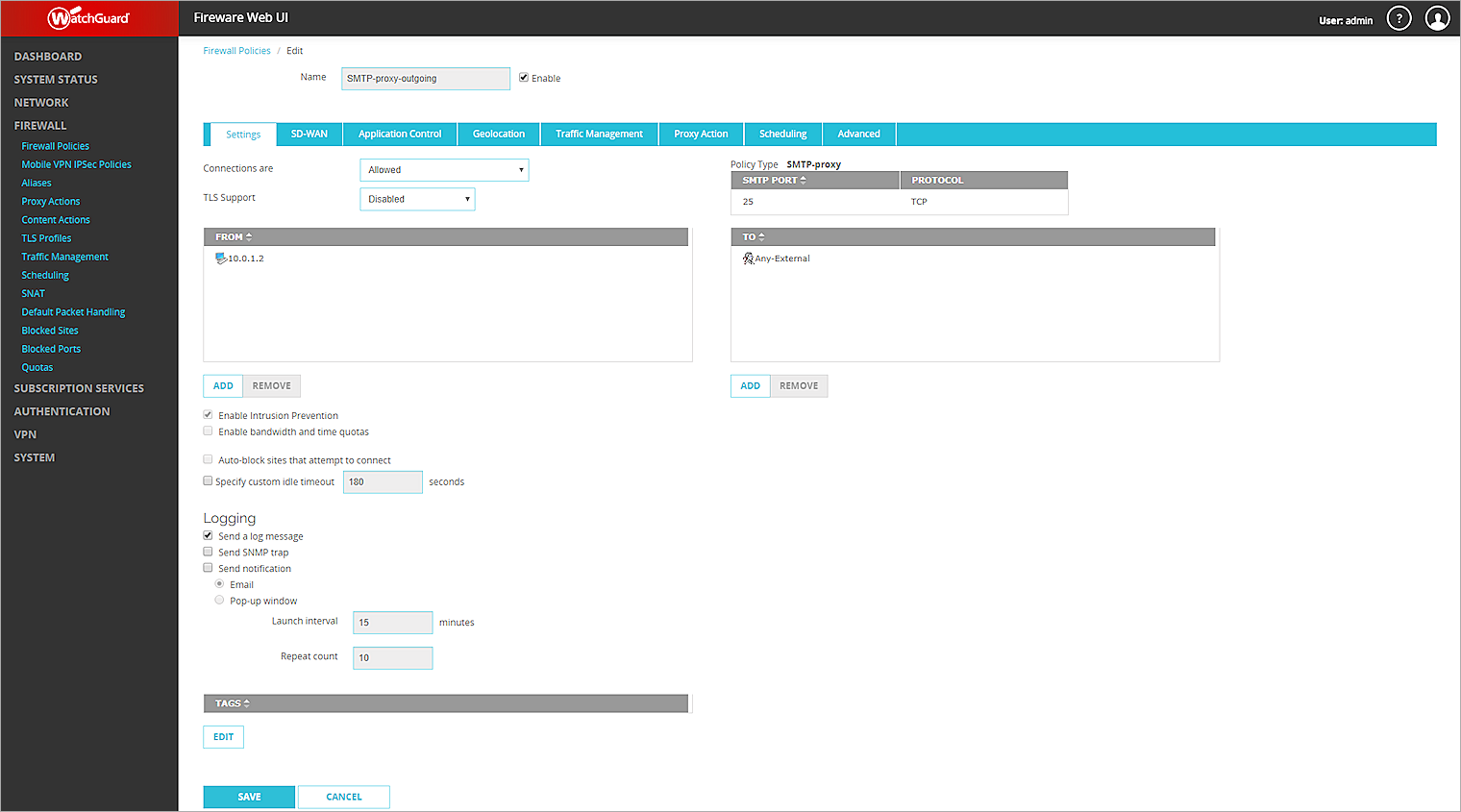Uncheck the Enable checkbox beside the policy name
Image resolution: width=1461 pixels, height=812 pixels.
(524, 78)
